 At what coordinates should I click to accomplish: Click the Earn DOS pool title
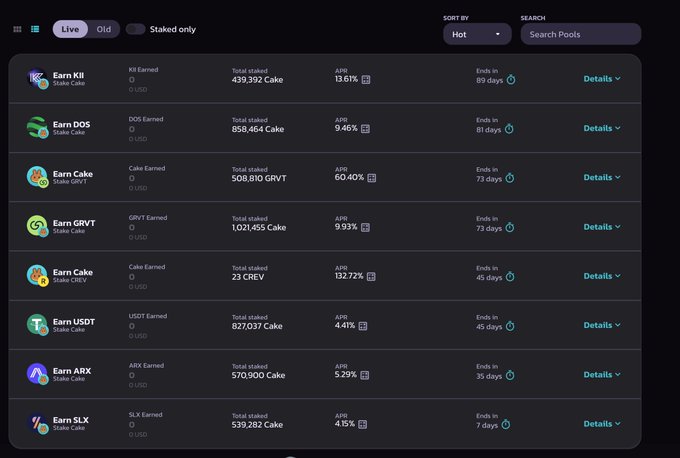[72, 124]
